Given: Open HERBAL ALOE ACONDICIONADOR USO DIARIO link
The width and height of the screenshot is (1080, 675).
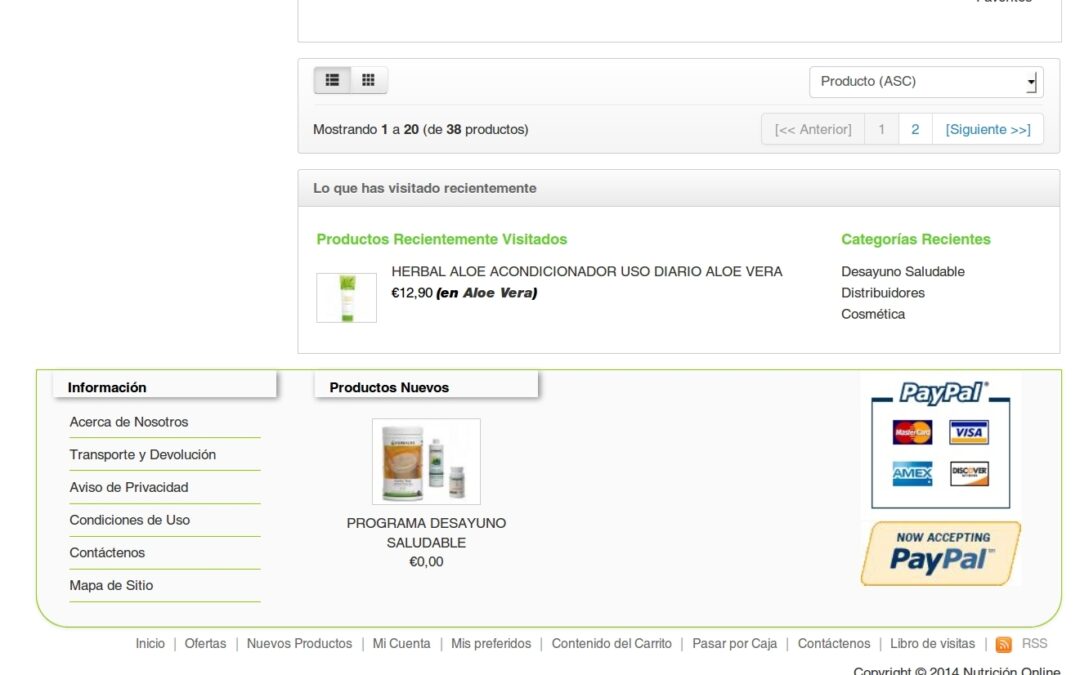Looking at the screenshot, I should point(587,271).
